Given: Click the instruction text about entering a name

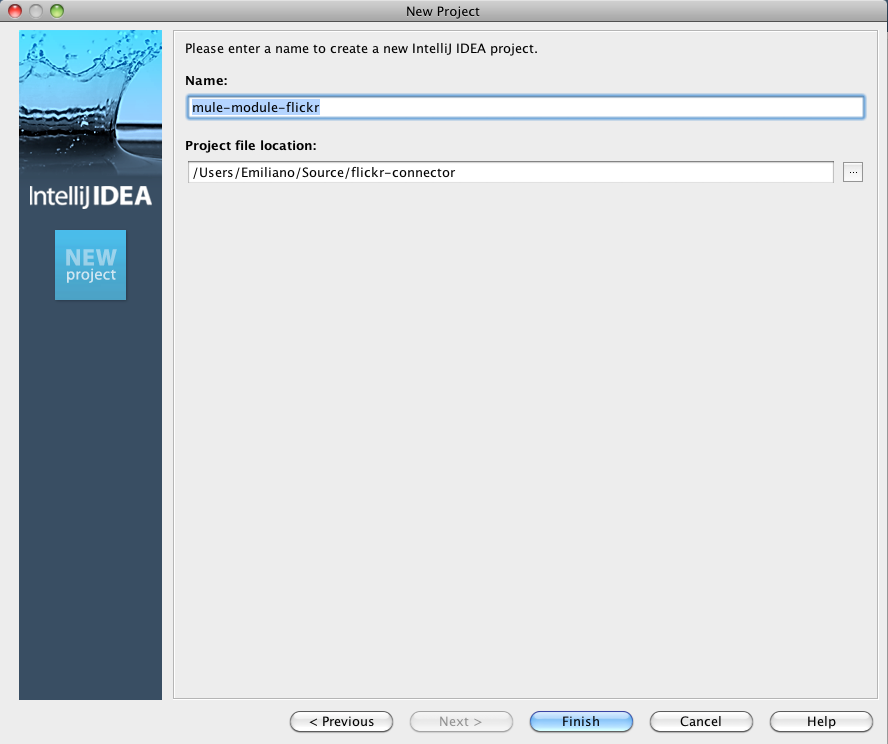Looking at the screenshot, I should [x=361, y=48].
